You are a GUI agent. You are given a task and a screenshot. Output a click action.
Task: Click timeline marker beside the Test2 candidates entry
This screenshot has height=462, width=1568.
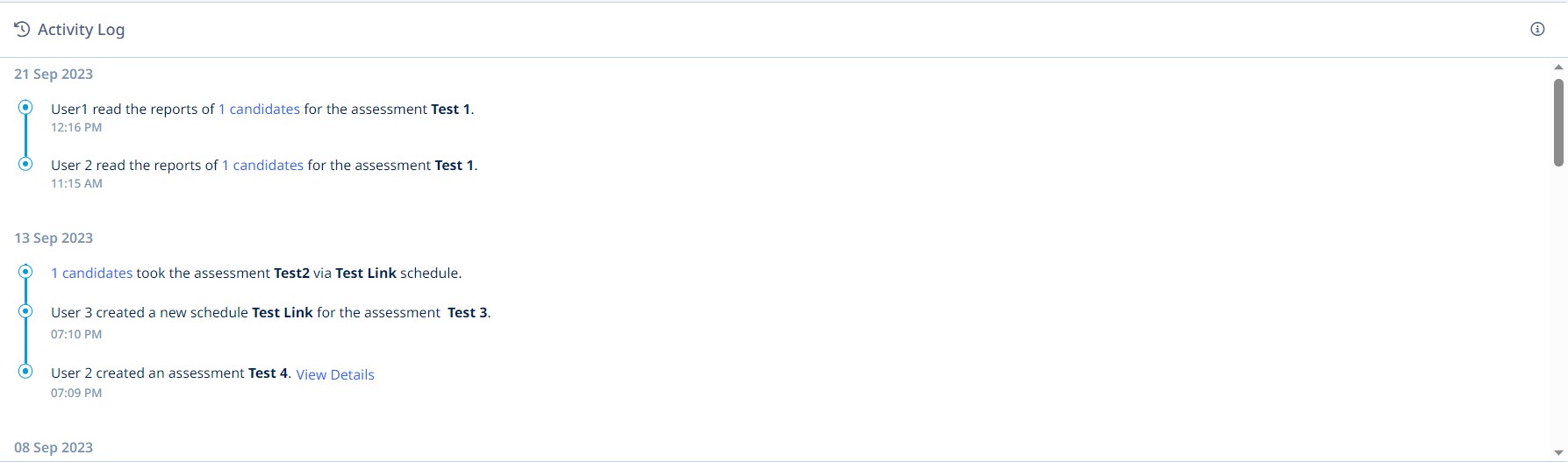click(25, 272)
